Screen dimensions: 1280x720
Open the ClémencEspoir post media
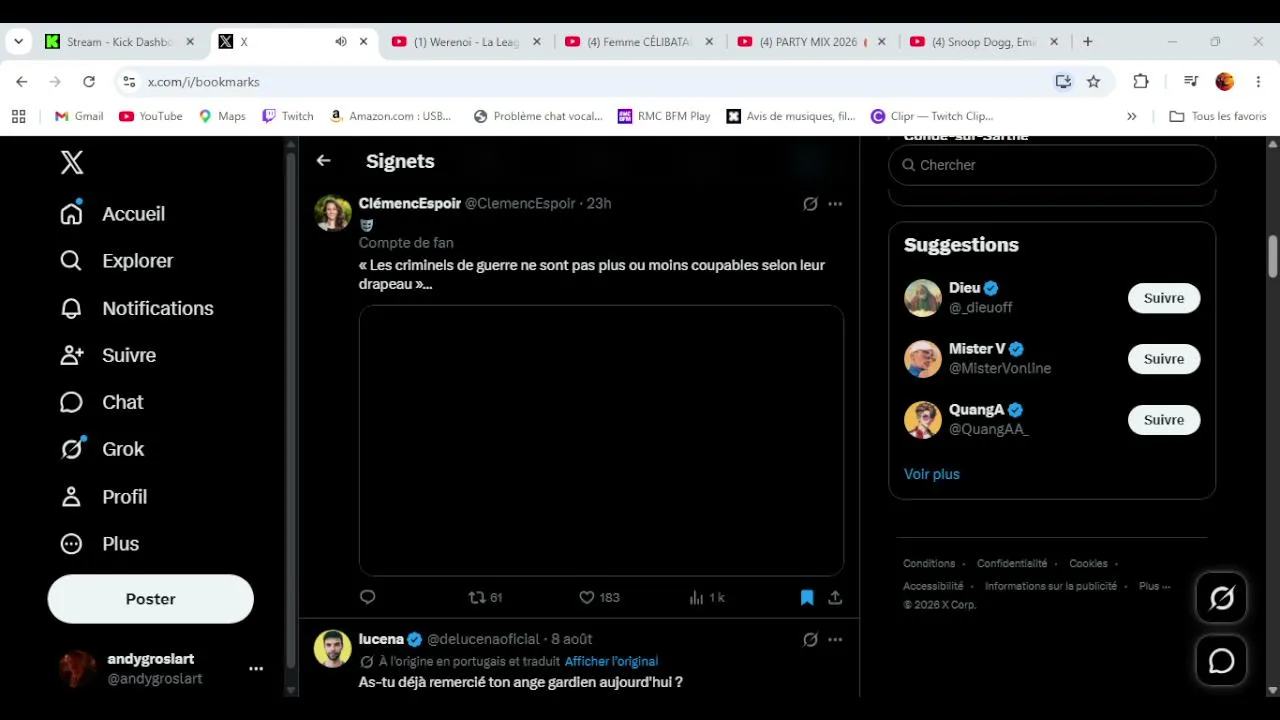point(601,440)
